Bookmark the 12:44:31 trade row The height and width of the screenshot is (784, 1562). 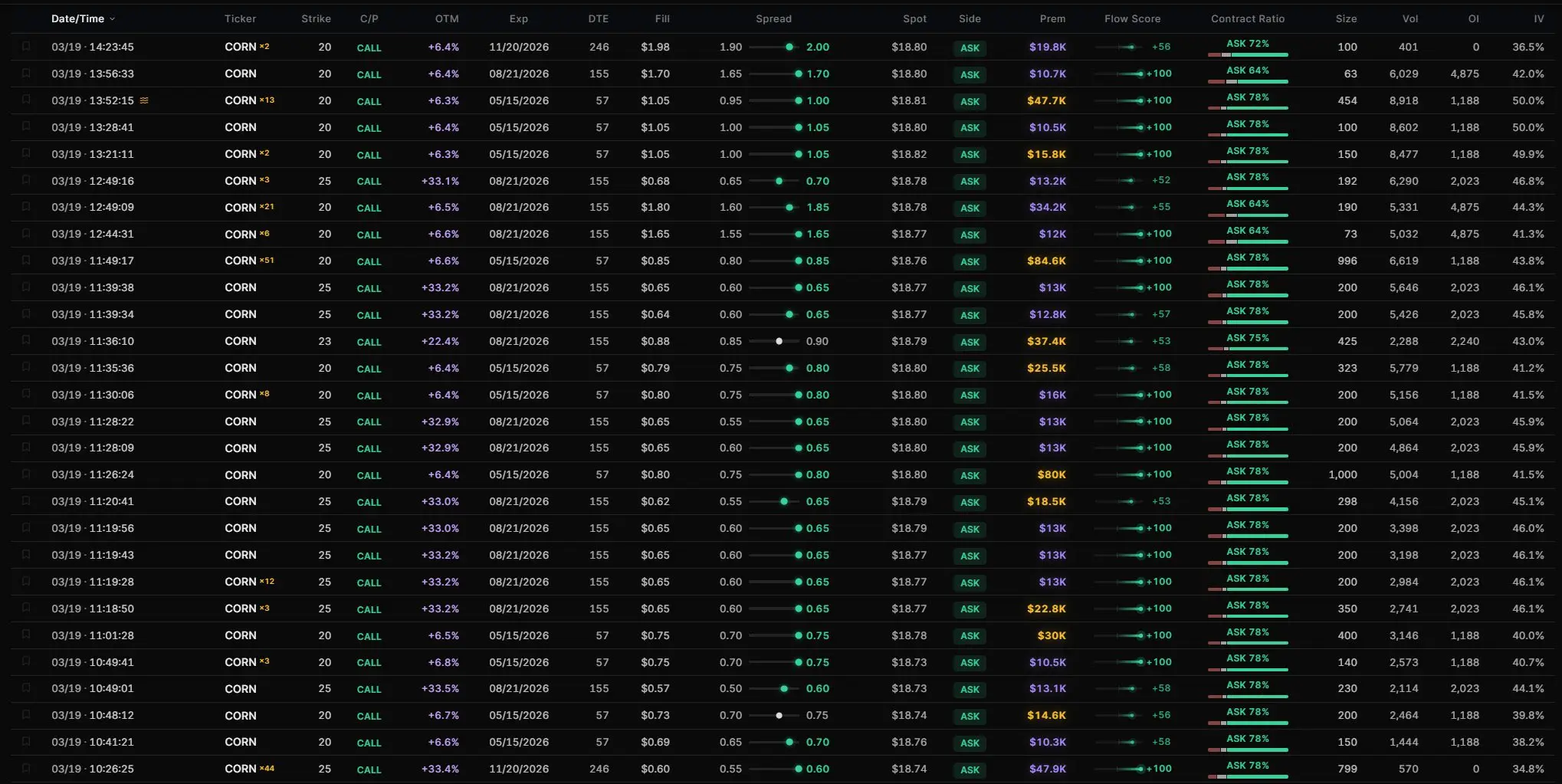26,234
